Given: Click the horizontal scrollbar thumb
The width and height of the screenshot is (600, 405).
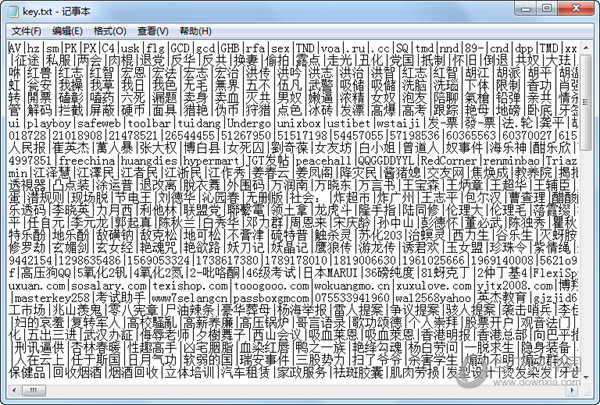Looking at the screenshot, I should click(34, 390).
